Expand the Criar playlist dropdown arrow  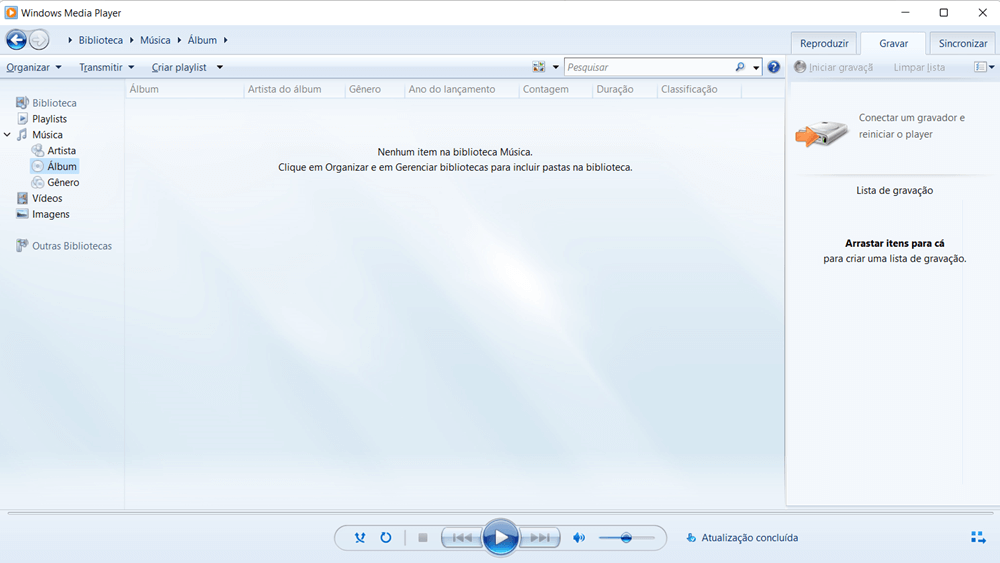(220, 67)
